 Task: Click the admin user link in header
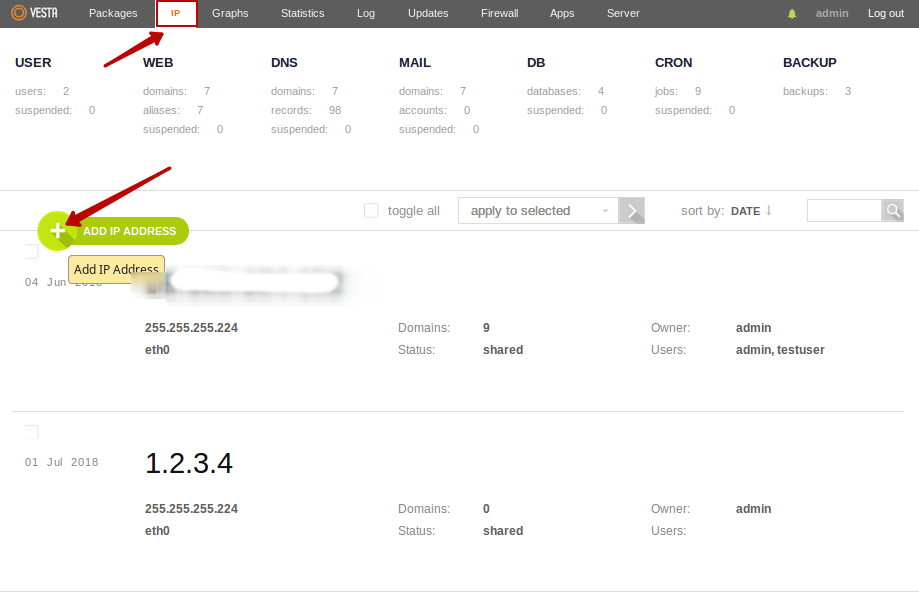pos(832,14)
